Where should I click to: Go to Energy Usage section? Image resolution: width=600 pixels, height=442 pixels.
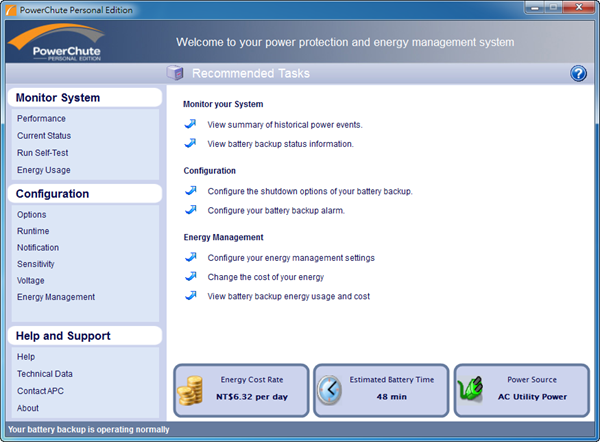pos(44,170)
